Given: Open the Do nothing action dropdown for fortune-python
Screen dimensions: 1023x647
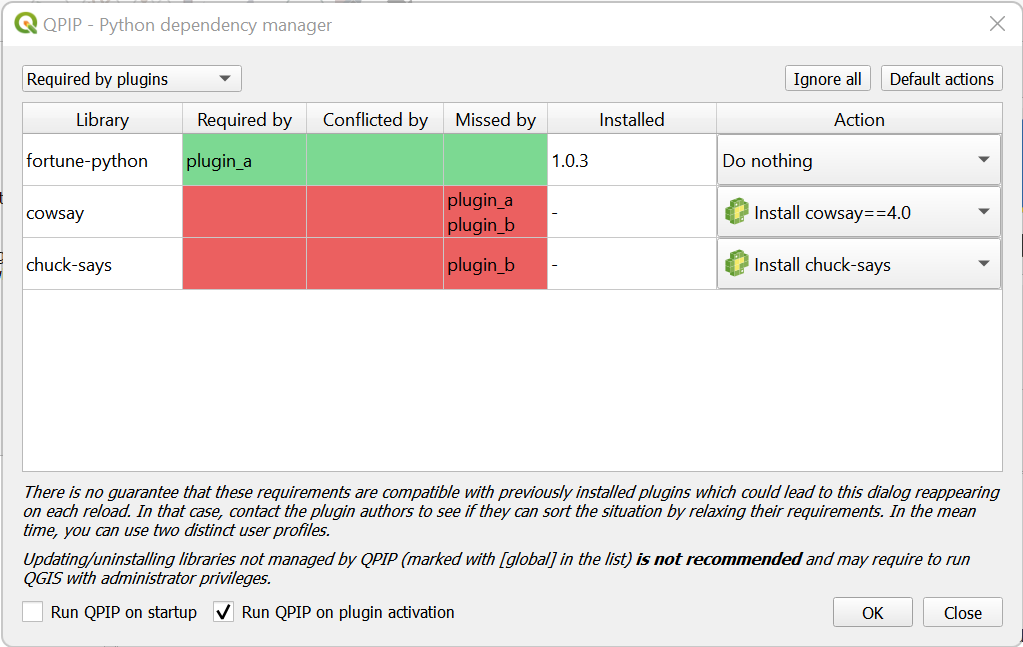Looking at the screenshot, I should coord(859,160).
